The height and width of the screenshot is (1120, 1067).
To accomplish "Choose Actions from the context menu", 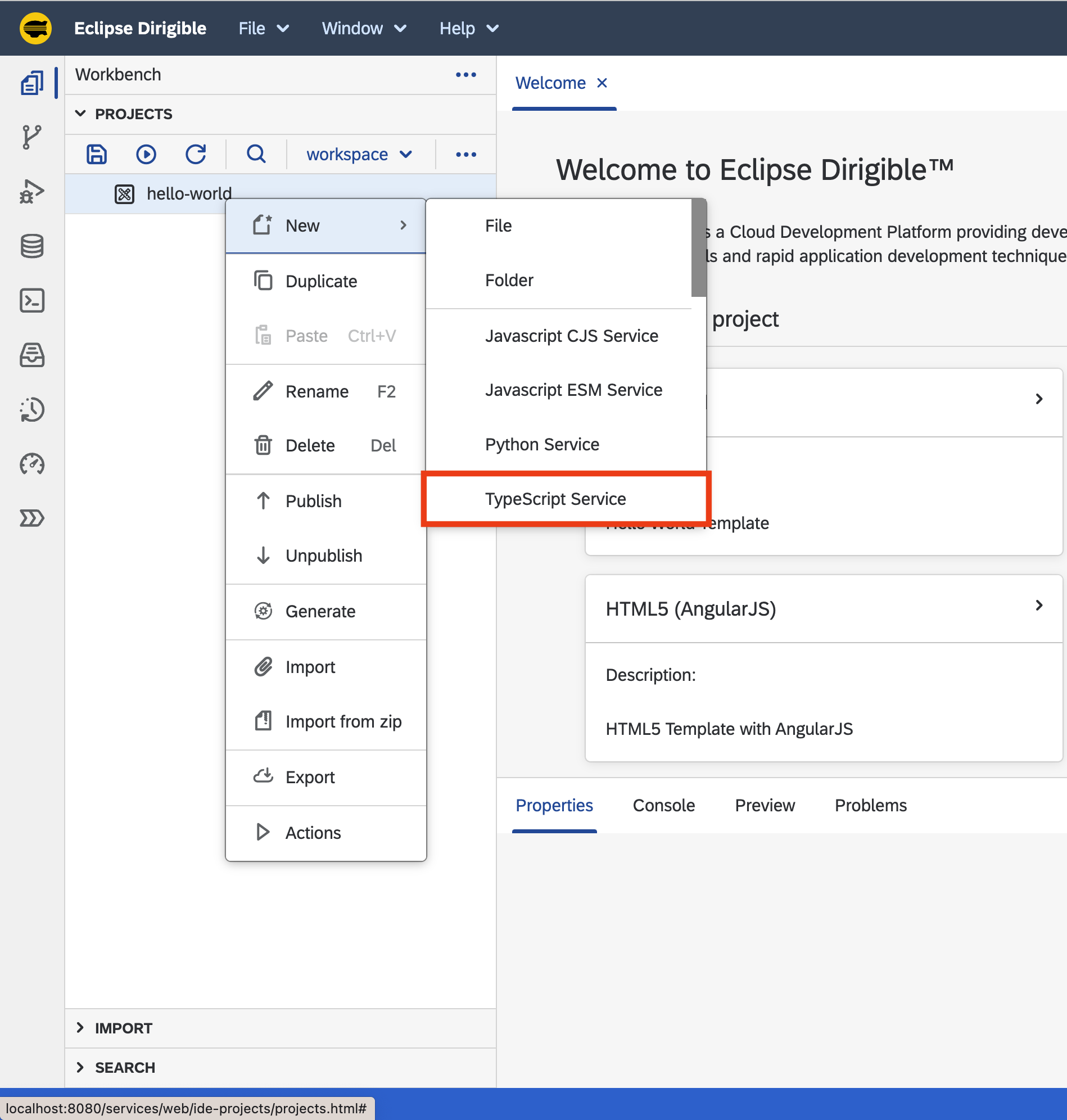I will [326, 833].
